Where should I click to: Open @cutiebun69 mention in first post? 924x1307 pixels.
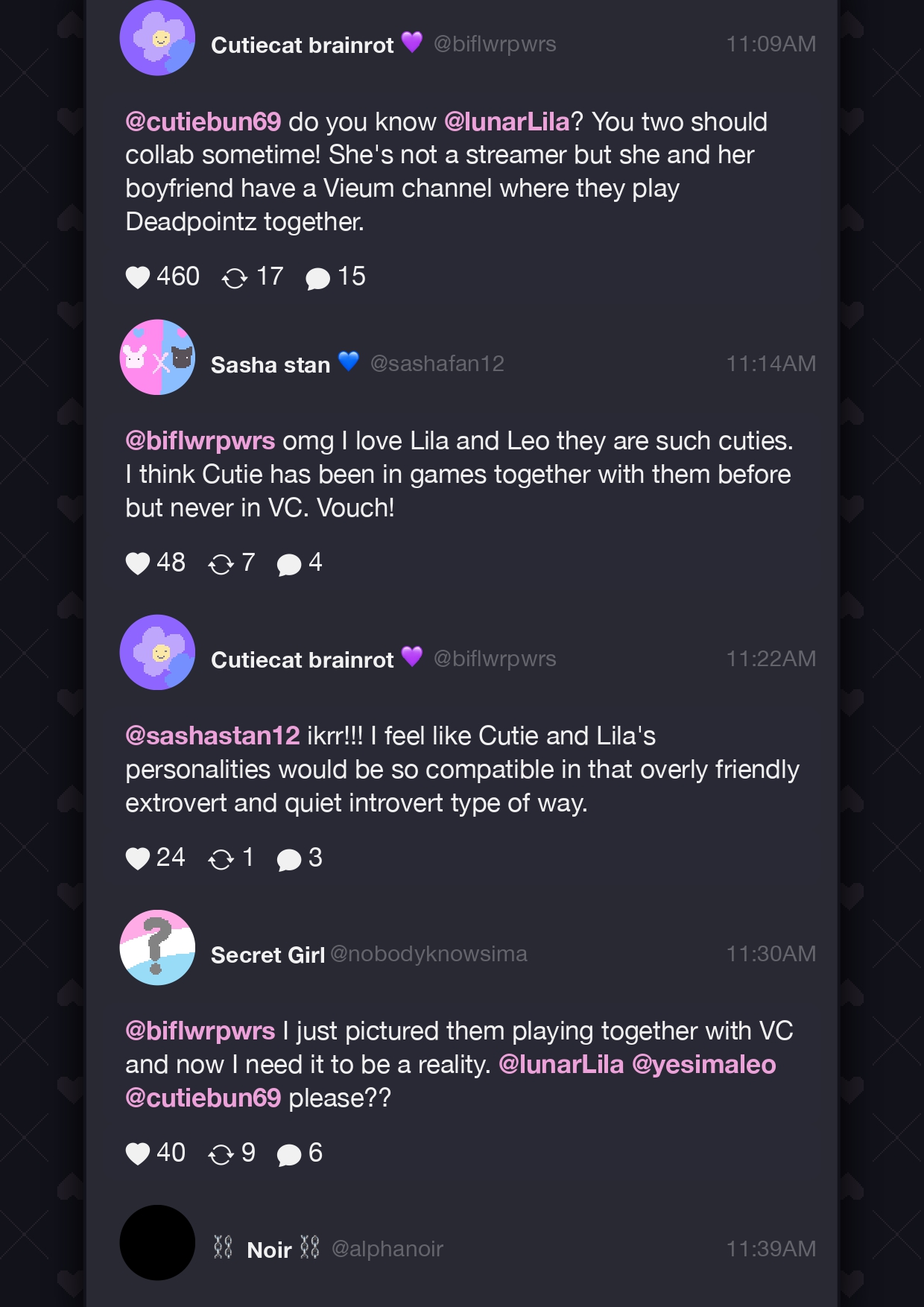pos(203,121)
